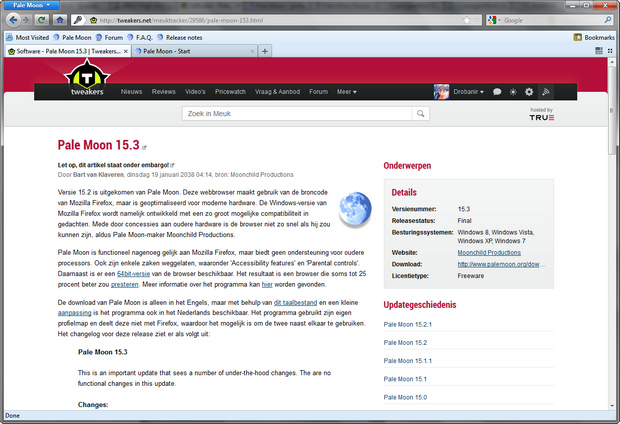Click into the Zoek in Meuk search field

[297, 114]
